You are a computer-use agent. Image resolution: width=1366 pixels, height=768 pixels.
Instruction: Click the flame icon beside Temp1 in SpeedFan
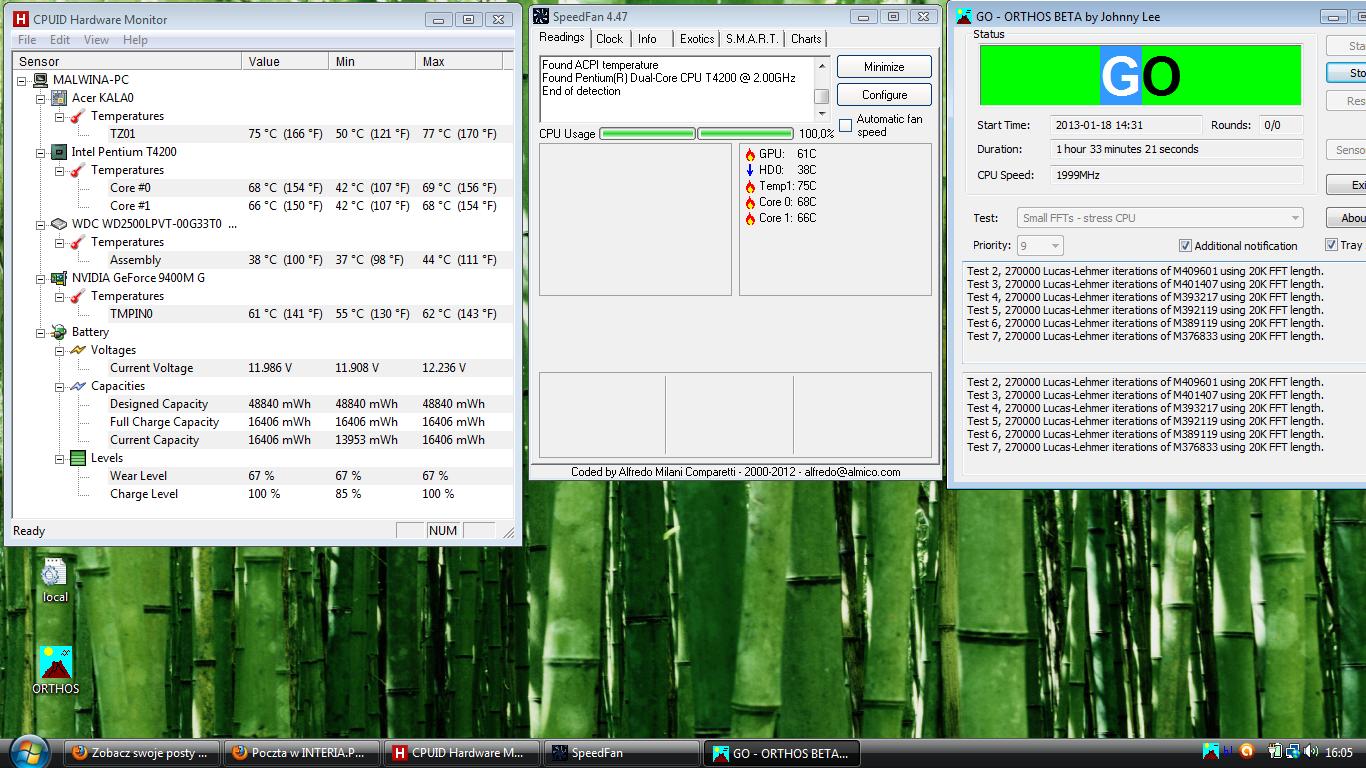pyautogui.click(x=750, y=186)
